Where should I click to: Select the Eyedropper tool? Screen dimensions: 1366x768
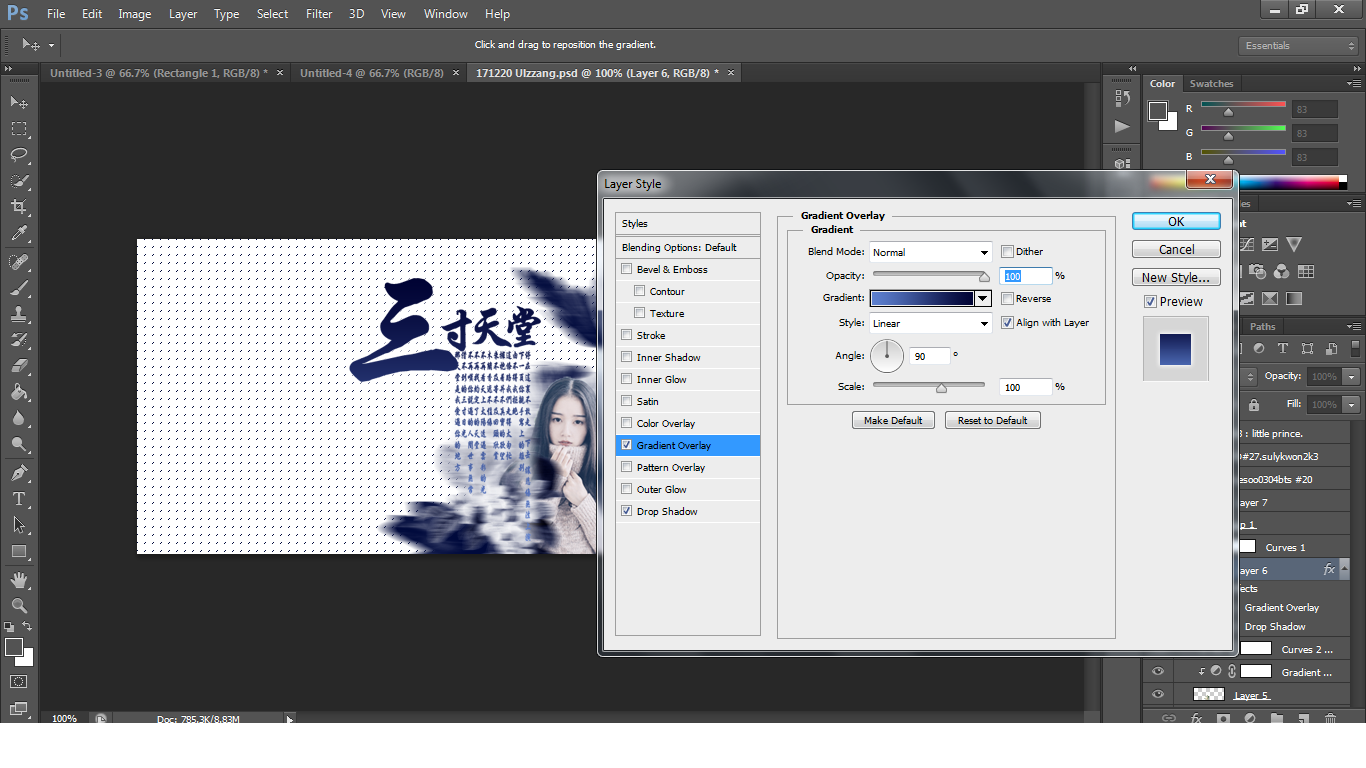19,234
